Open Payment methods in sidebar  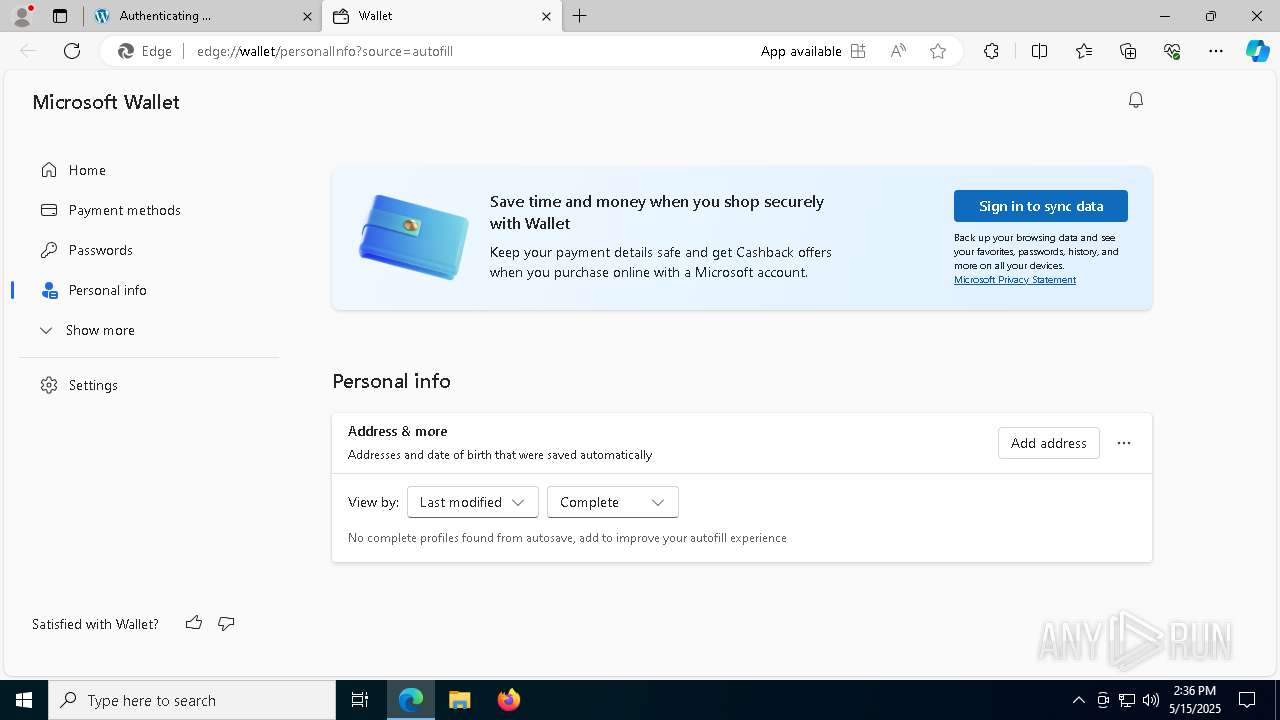[148, 210]
